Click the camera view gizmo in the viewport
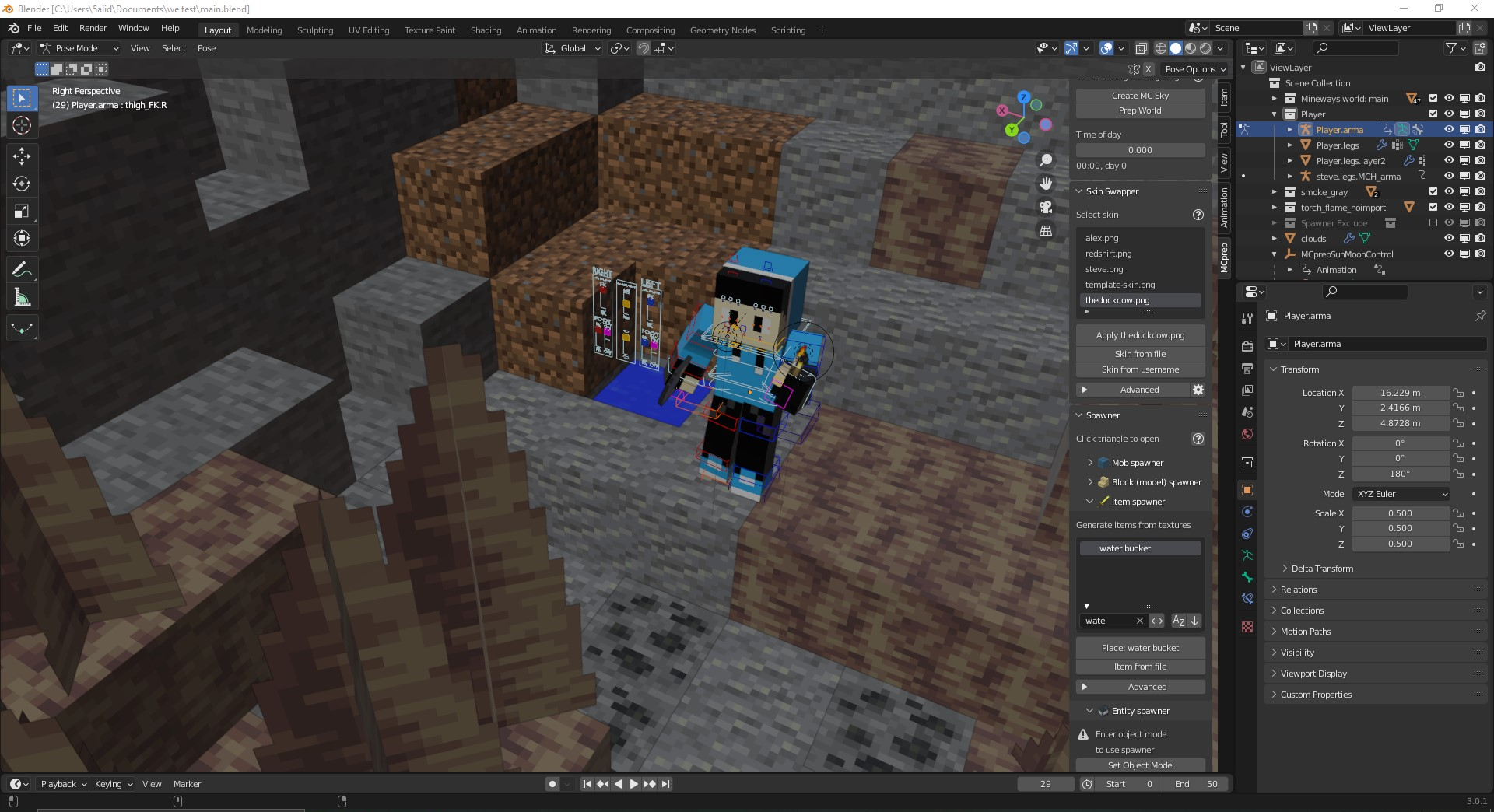 tap(1044, 207)
